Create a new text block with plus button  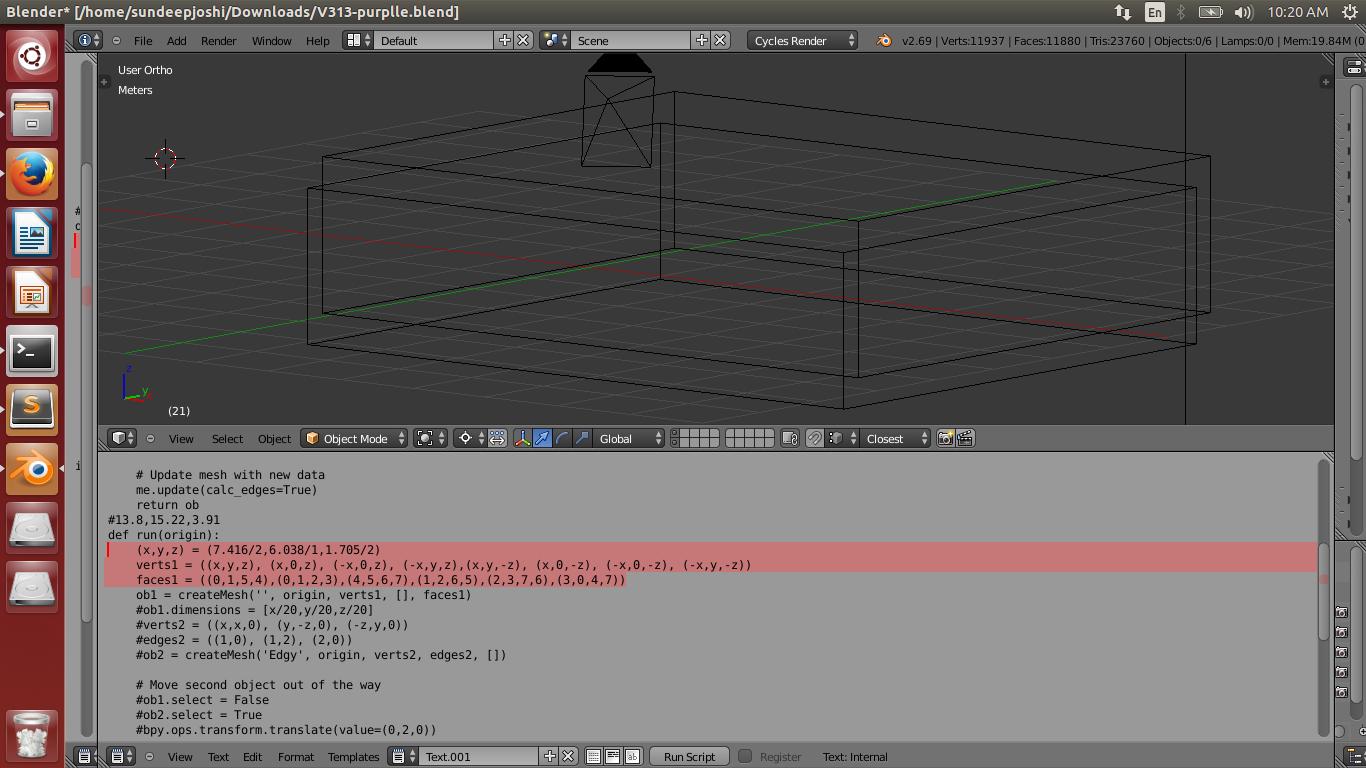pos(548,757)
